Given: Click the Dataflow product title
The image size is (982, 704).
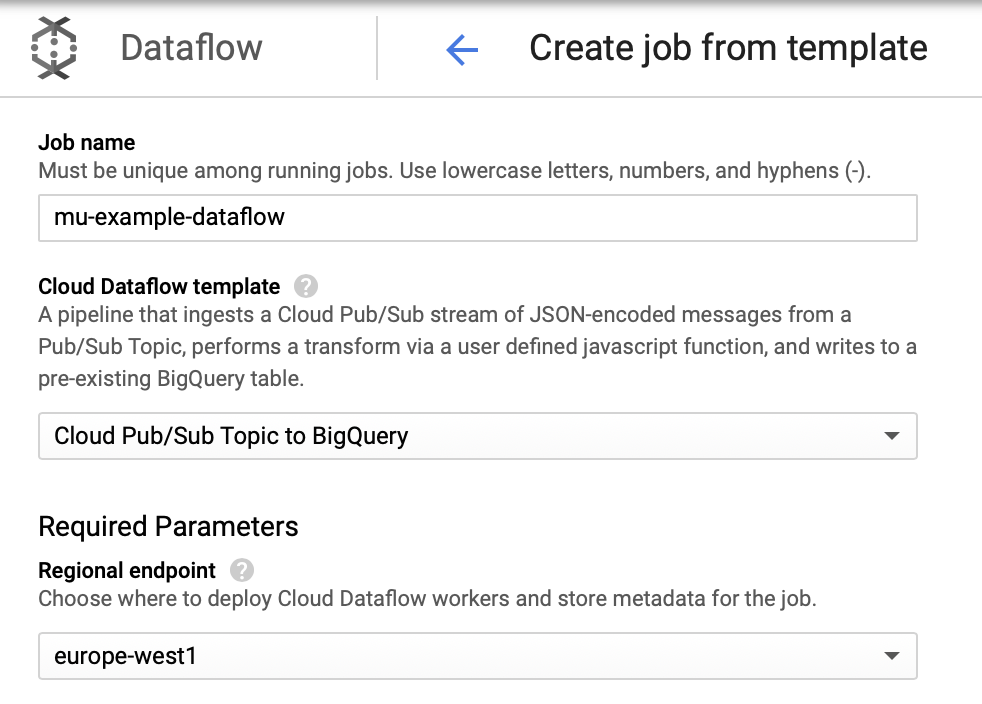Looking at the screenshot, I should 191,48.
